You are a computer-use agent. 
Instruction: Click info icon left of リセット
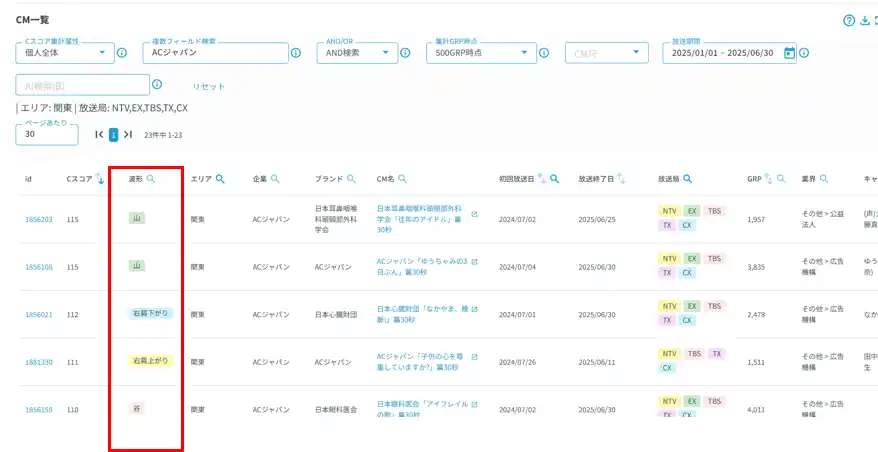pos(157,84)
